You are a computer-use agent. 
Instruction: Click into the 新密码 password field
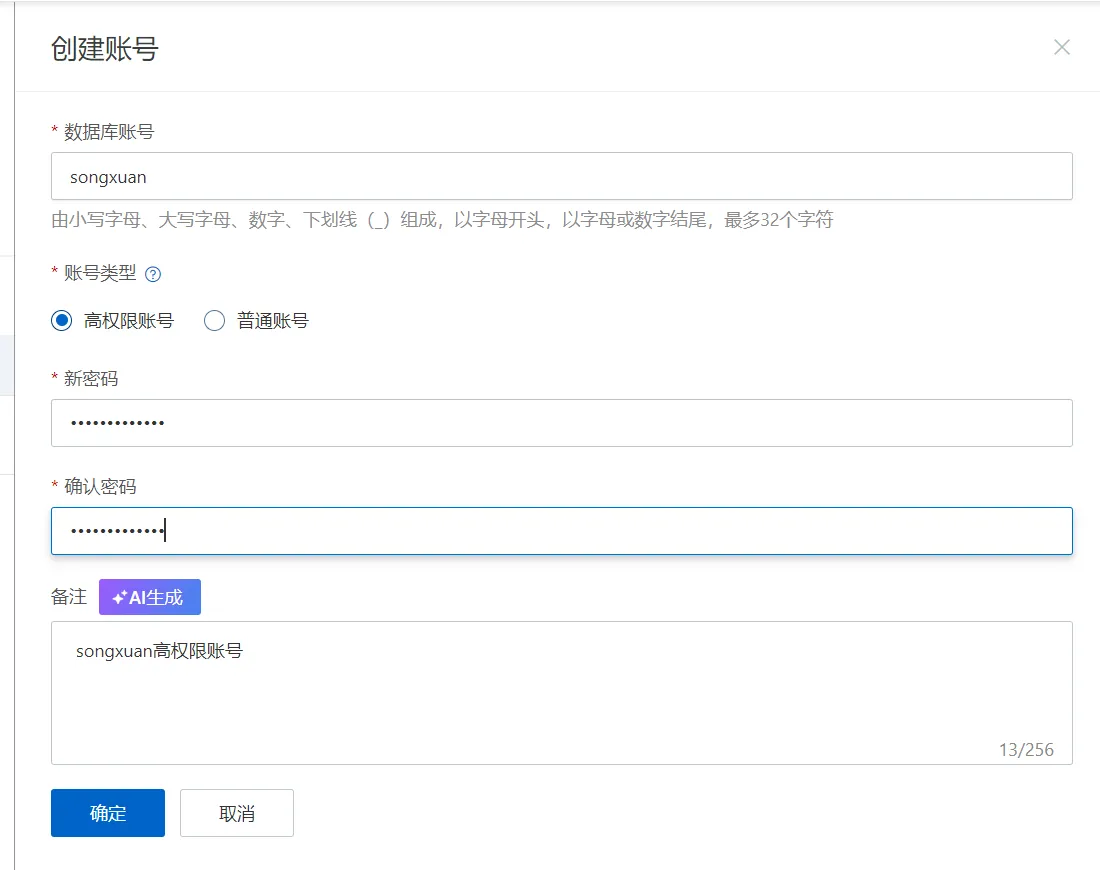point(561,423)
